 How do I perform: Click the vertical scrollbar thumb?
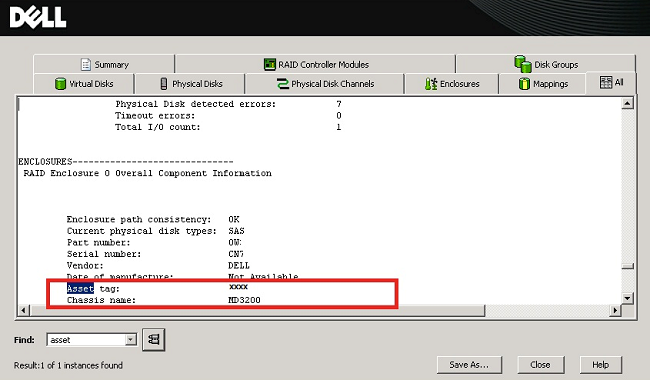click(628, 266)
